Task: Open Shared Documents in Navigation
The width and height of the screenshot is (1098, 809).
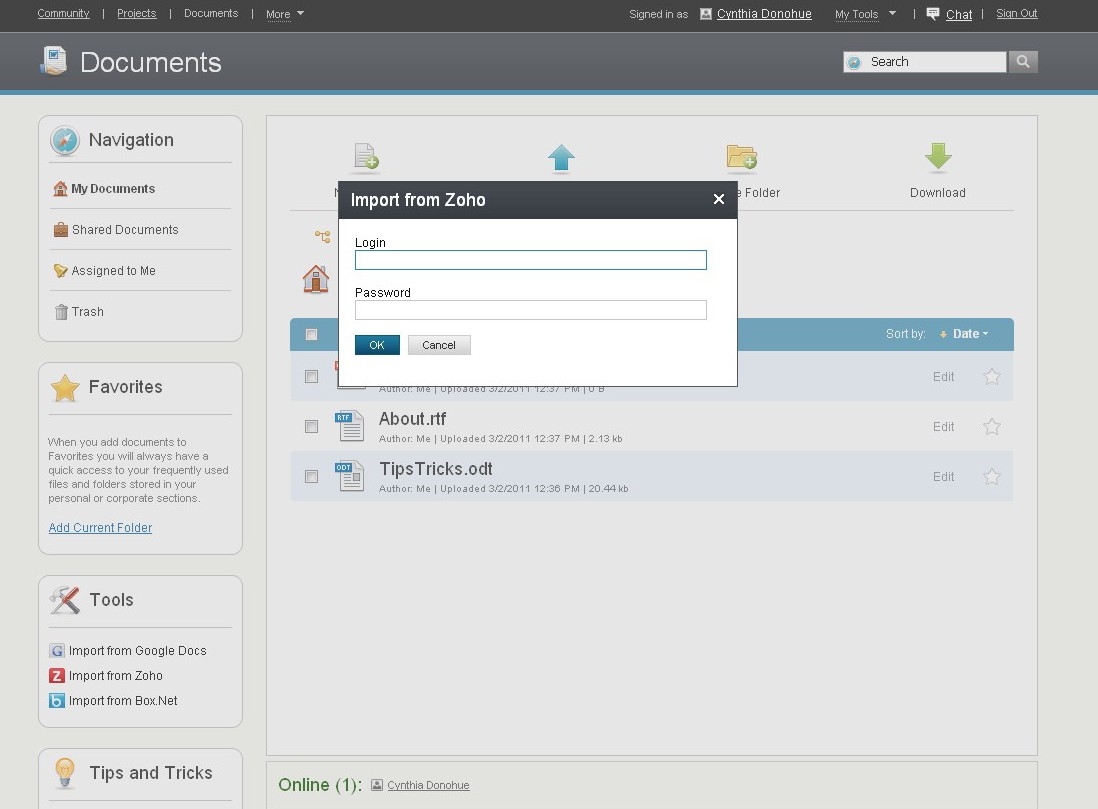Action: 124,230
